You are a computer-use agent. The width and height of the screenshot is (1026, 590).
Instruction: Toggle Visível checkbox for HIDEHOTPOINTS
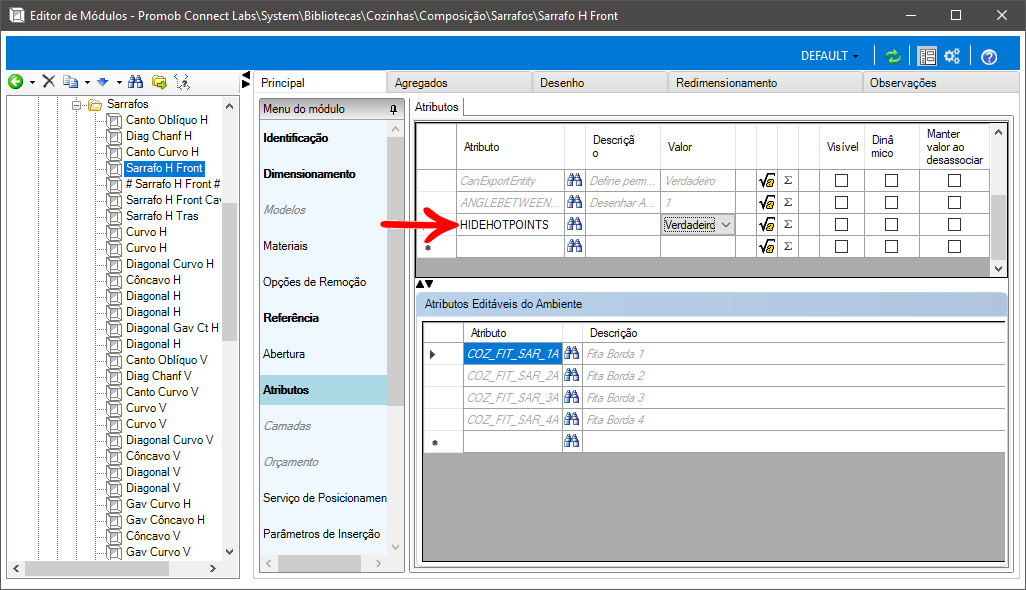coord(841,224)
